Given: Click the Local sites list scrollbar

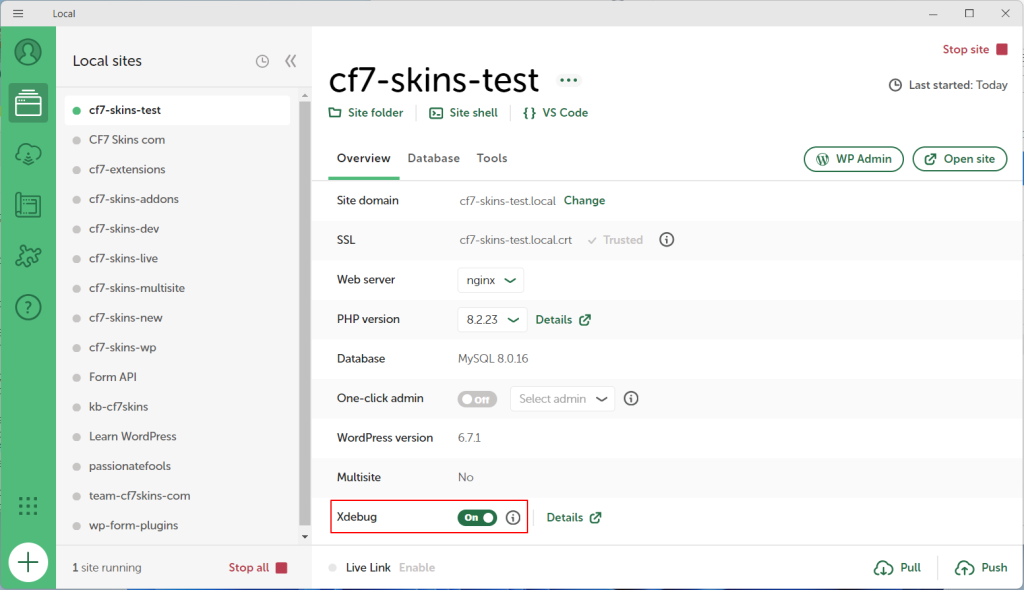Looking at the screenshot, I should 305,300.
